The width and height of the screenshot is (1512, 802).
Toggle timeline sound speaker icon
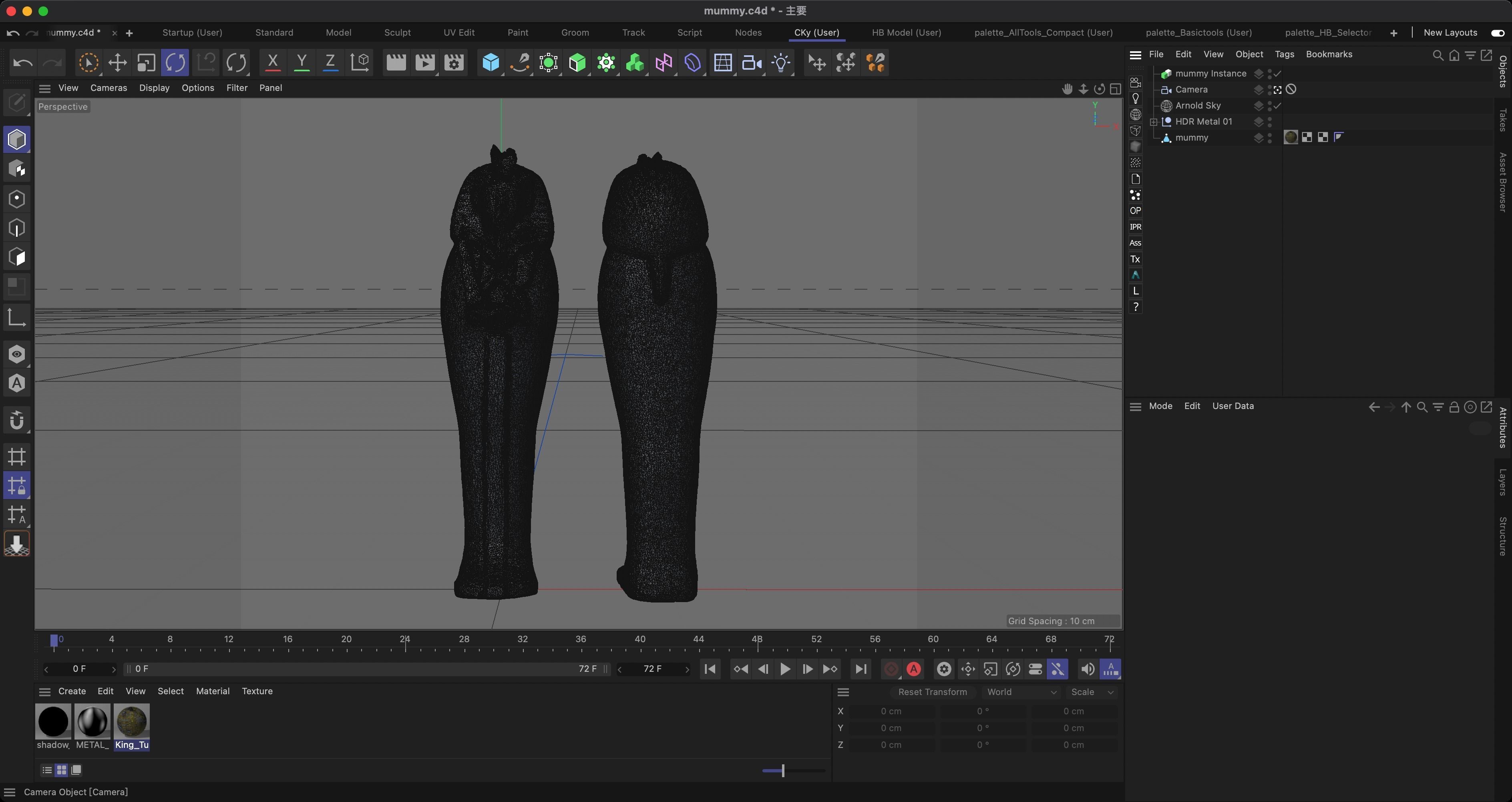[x=1087, y=669]
